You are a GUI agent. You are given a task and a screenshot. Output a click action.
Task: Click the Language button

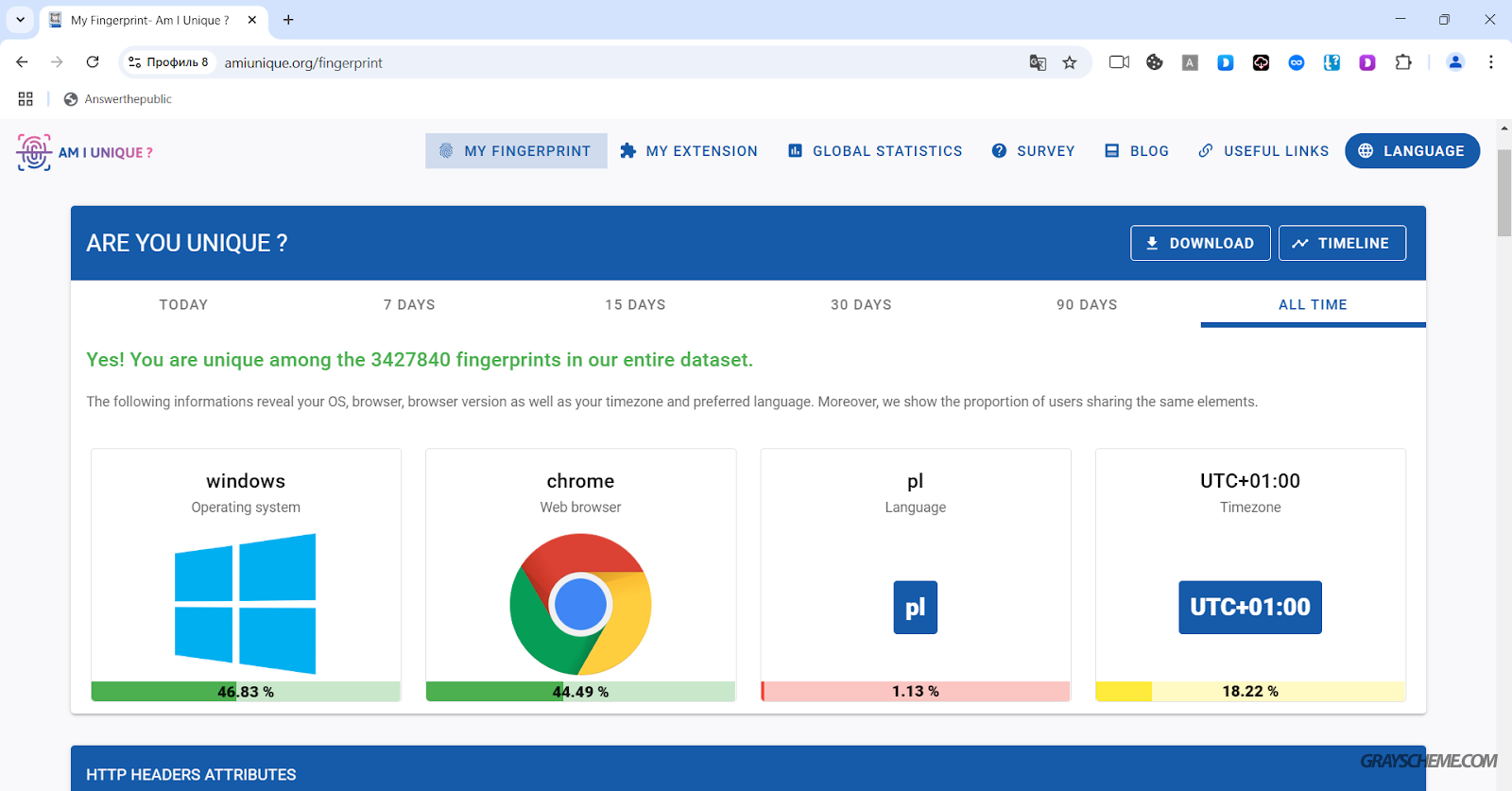coord(1412,151)
